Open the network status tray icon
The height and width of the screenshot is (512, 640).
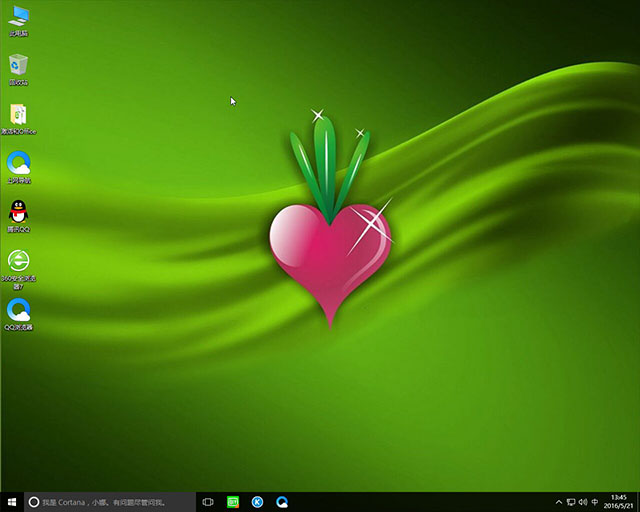[x=570, y=501]
